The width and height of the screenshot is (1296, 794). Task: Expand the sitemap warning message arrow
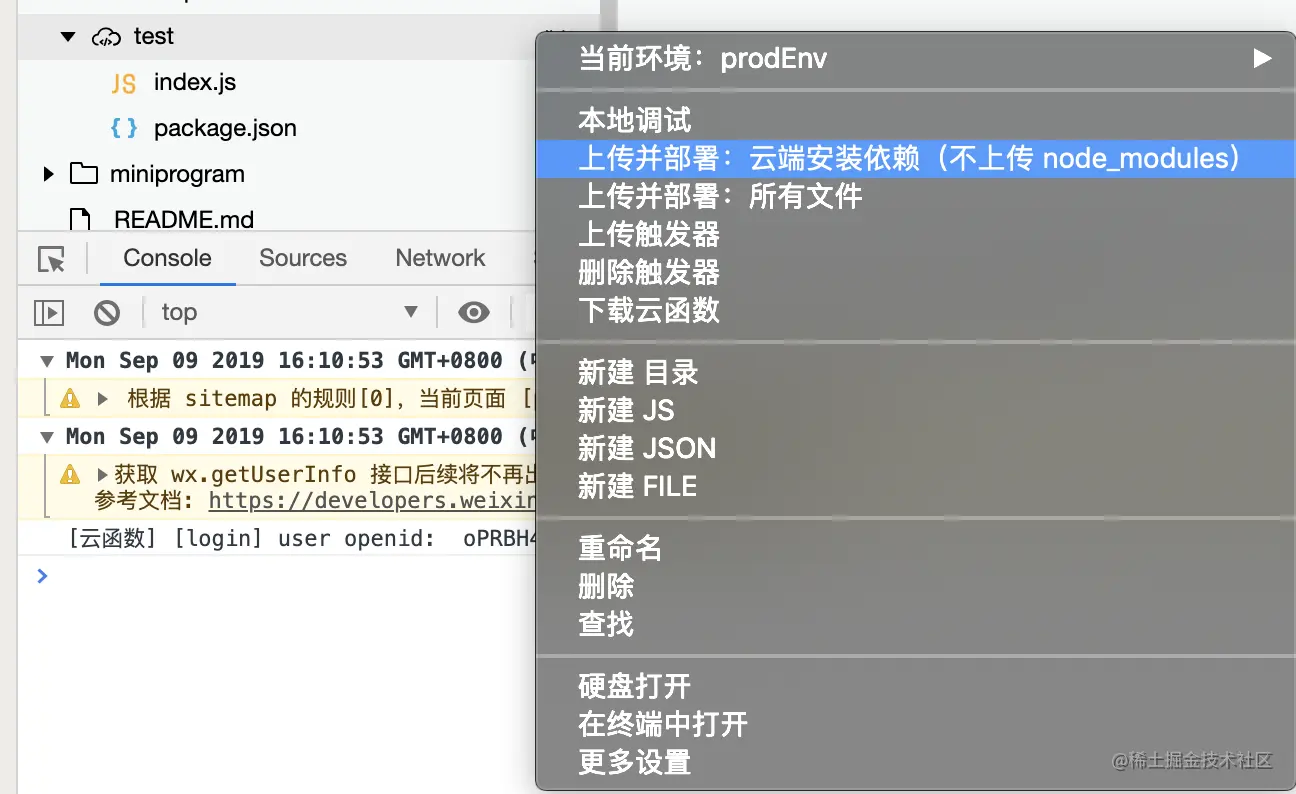[103, 399]
